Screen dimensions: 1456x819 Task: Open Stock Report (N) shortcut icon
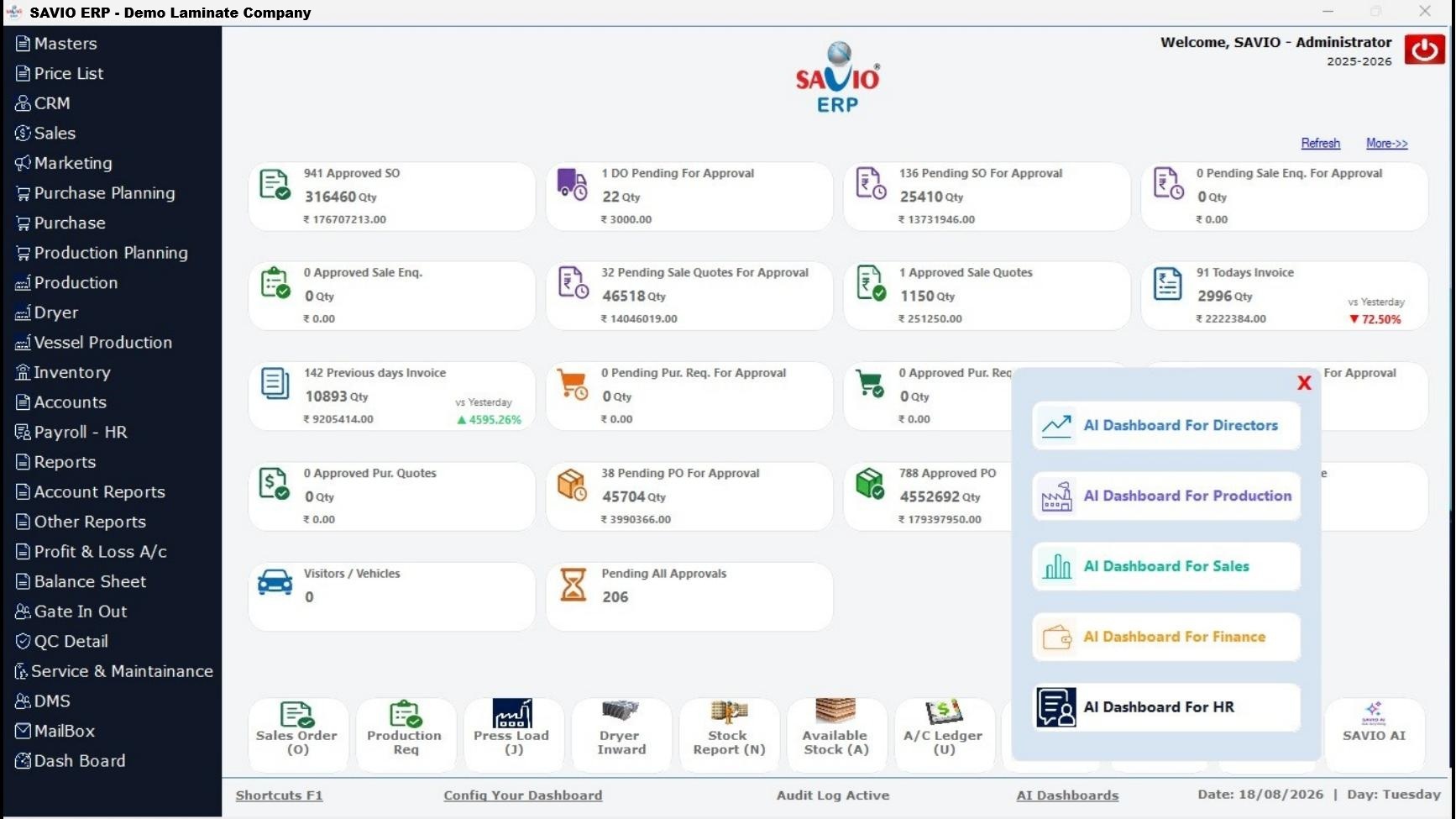point(728,712)
